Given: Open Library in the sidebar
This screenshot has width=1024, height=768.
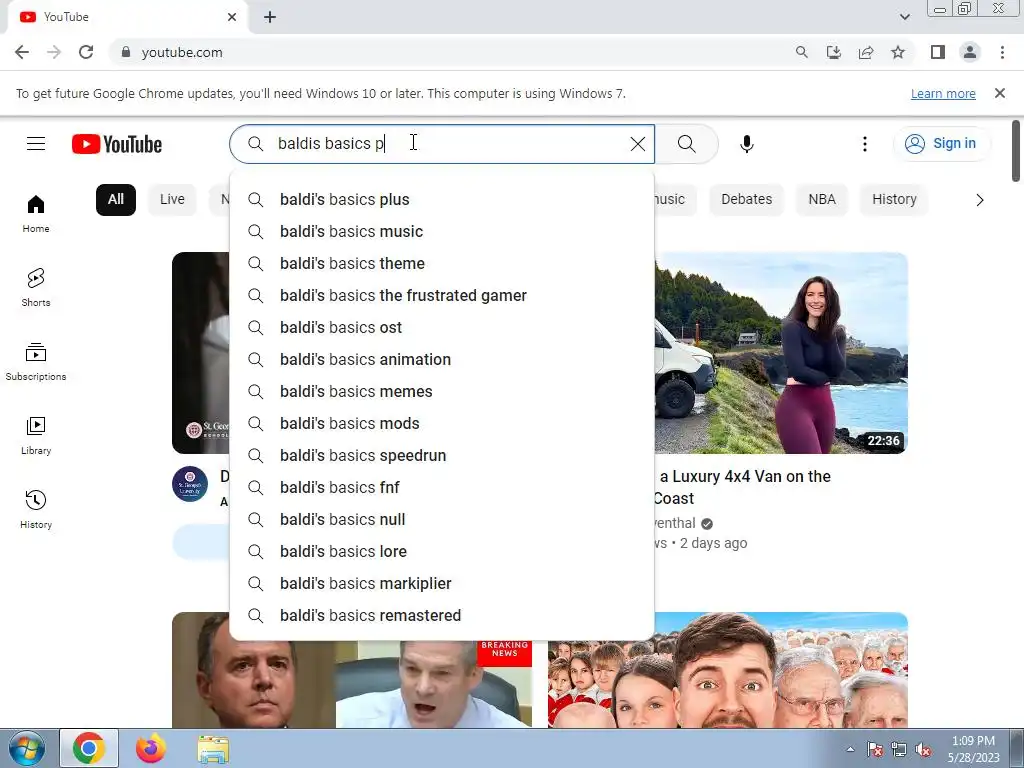Looking at the screenshot, I should (x=36, y=436).
